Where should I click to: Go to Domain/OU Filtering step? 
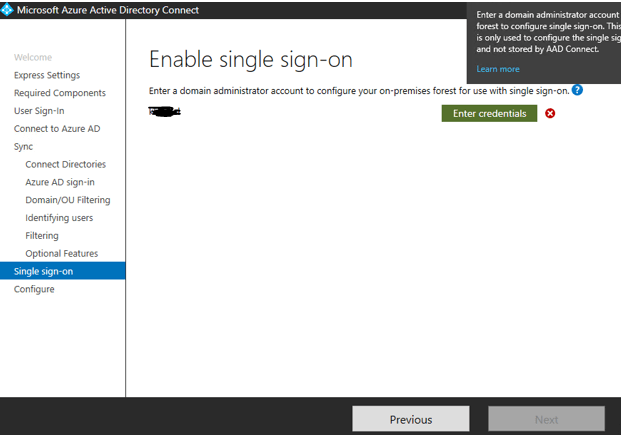pyautogui.click(x=67, y=200)
